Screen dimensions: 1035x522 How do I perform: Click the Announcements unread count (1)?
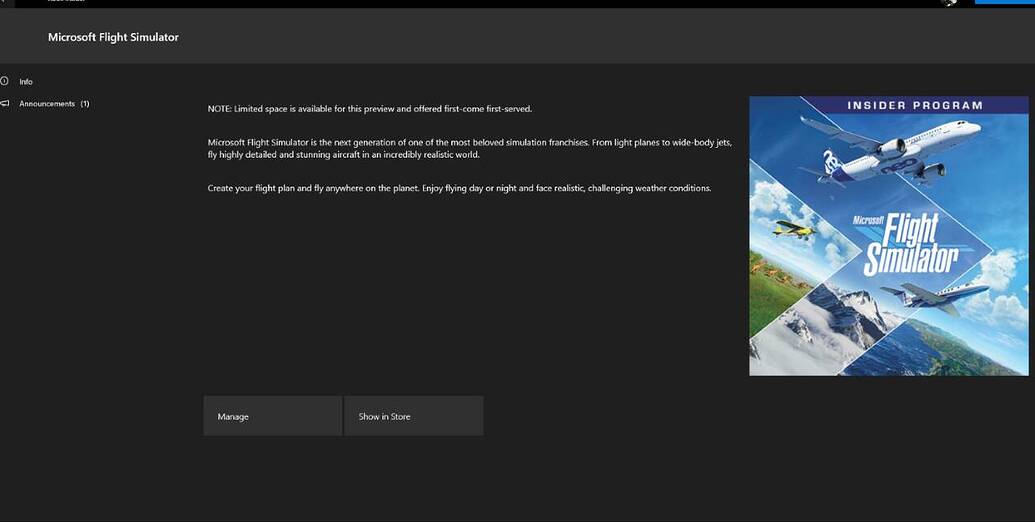(x=85, y=103)
